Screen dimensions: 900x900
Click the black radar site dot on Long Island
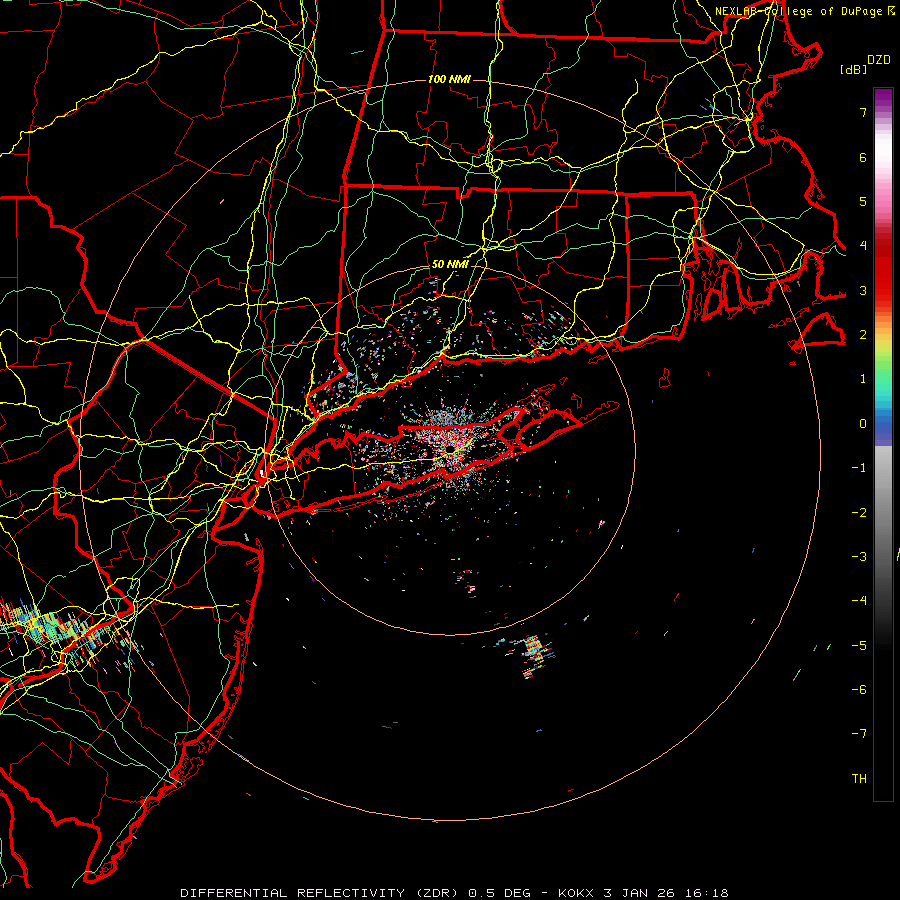[x=451, y=448]
